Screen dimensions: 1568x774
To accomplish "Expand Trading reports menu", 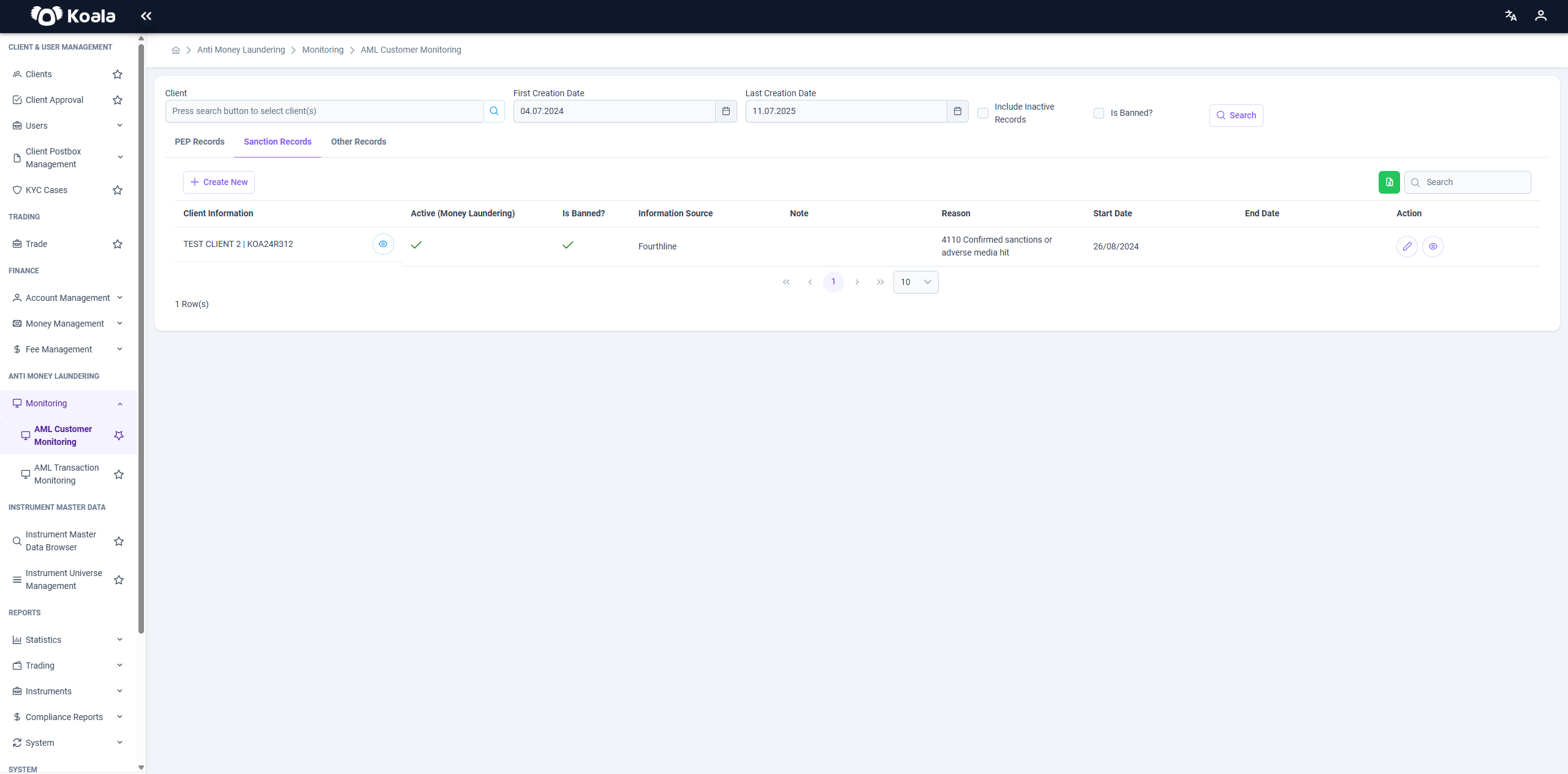I will (67, 666).
